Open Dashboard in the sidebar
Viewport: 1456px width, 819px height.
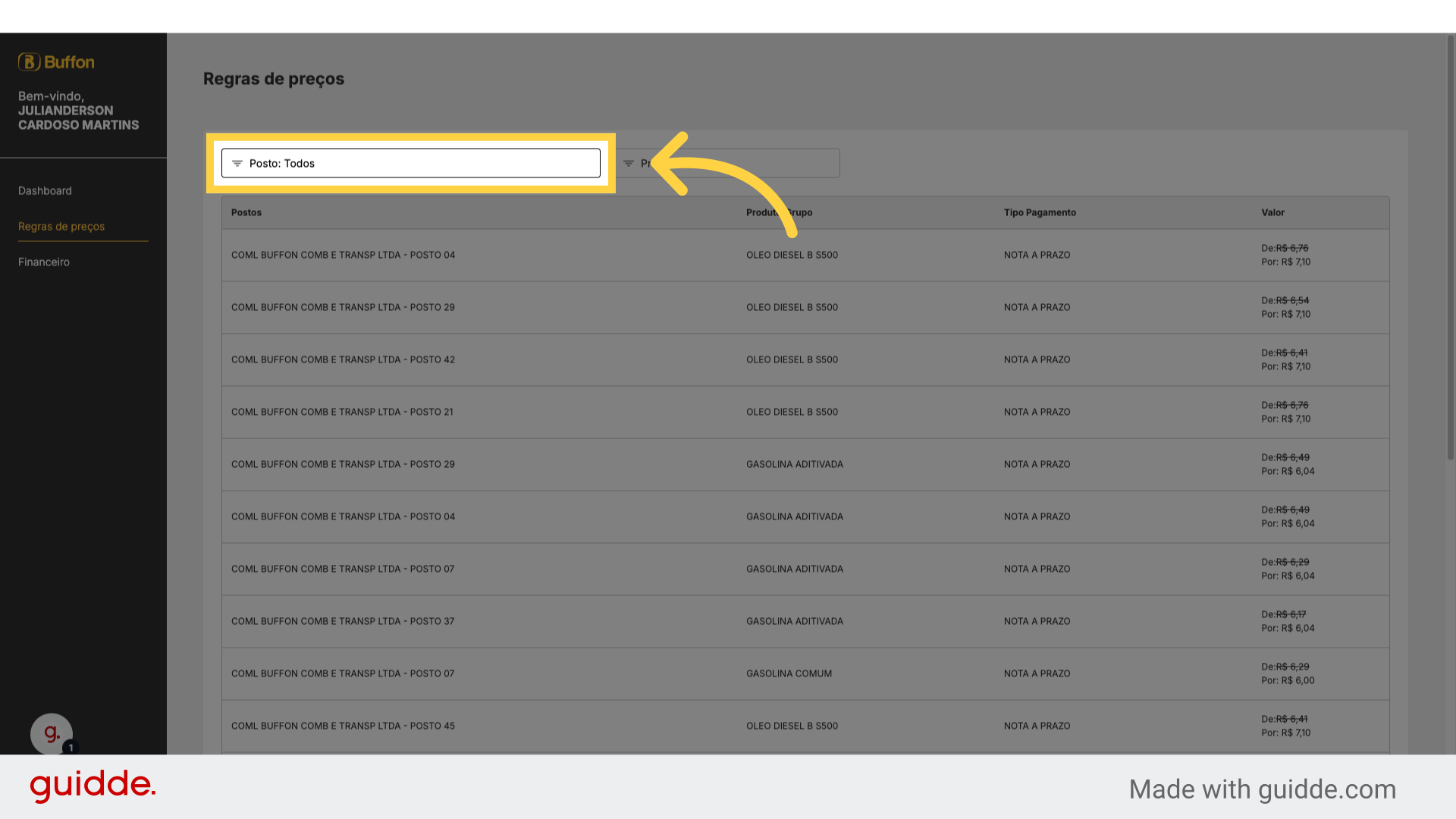tap(45, 191)
